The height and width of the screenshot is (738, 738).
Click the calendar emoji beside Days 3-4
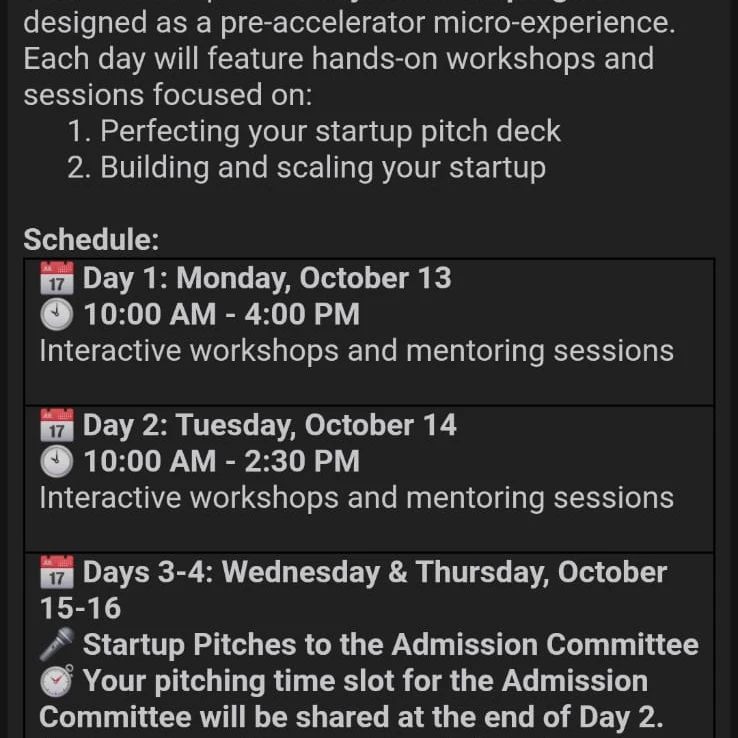tap(57, 573)
